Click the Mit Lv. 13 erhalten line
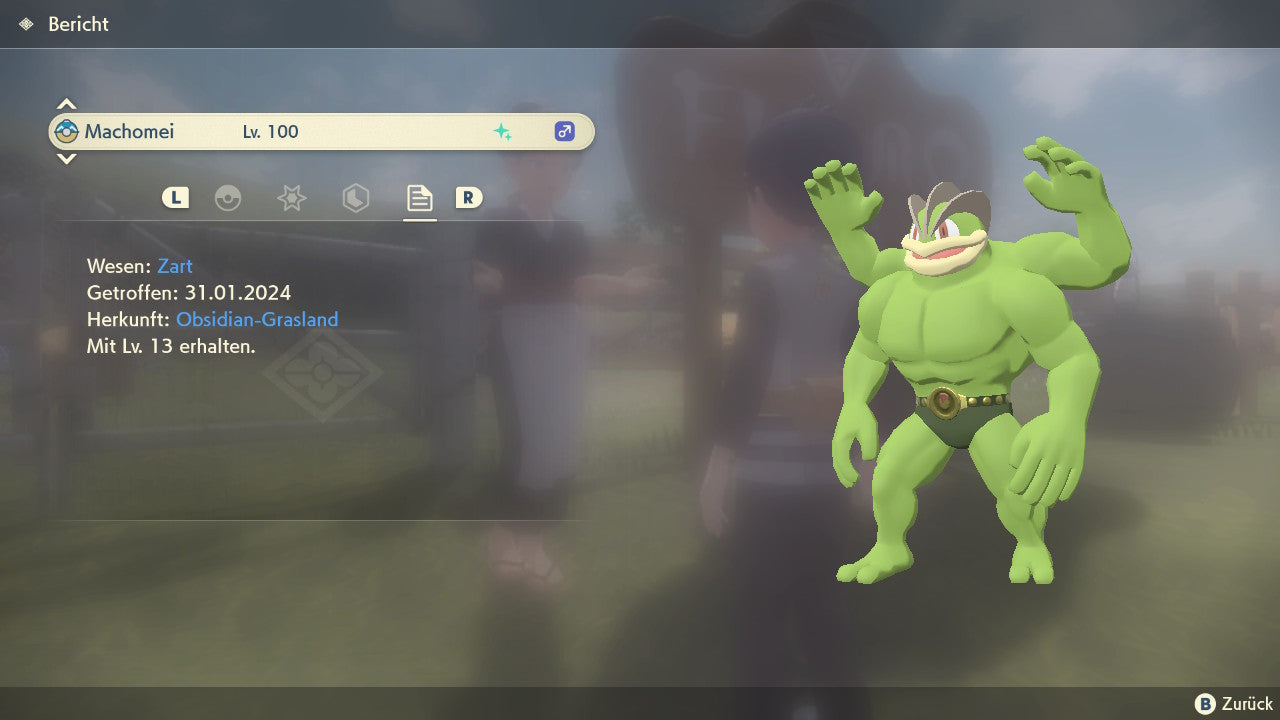 coord(171,347)
